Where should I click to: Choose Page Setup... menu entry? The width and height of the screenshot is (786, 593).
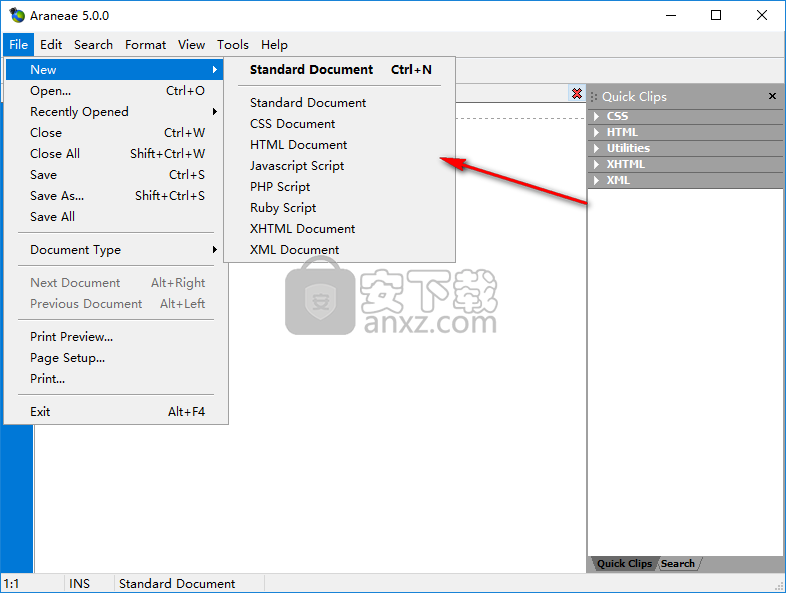[x=115, y=358]
